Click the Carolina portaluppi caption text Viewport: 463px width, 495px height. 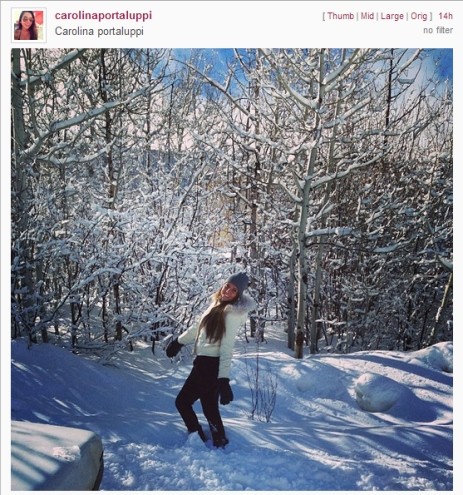coord(99,31)
